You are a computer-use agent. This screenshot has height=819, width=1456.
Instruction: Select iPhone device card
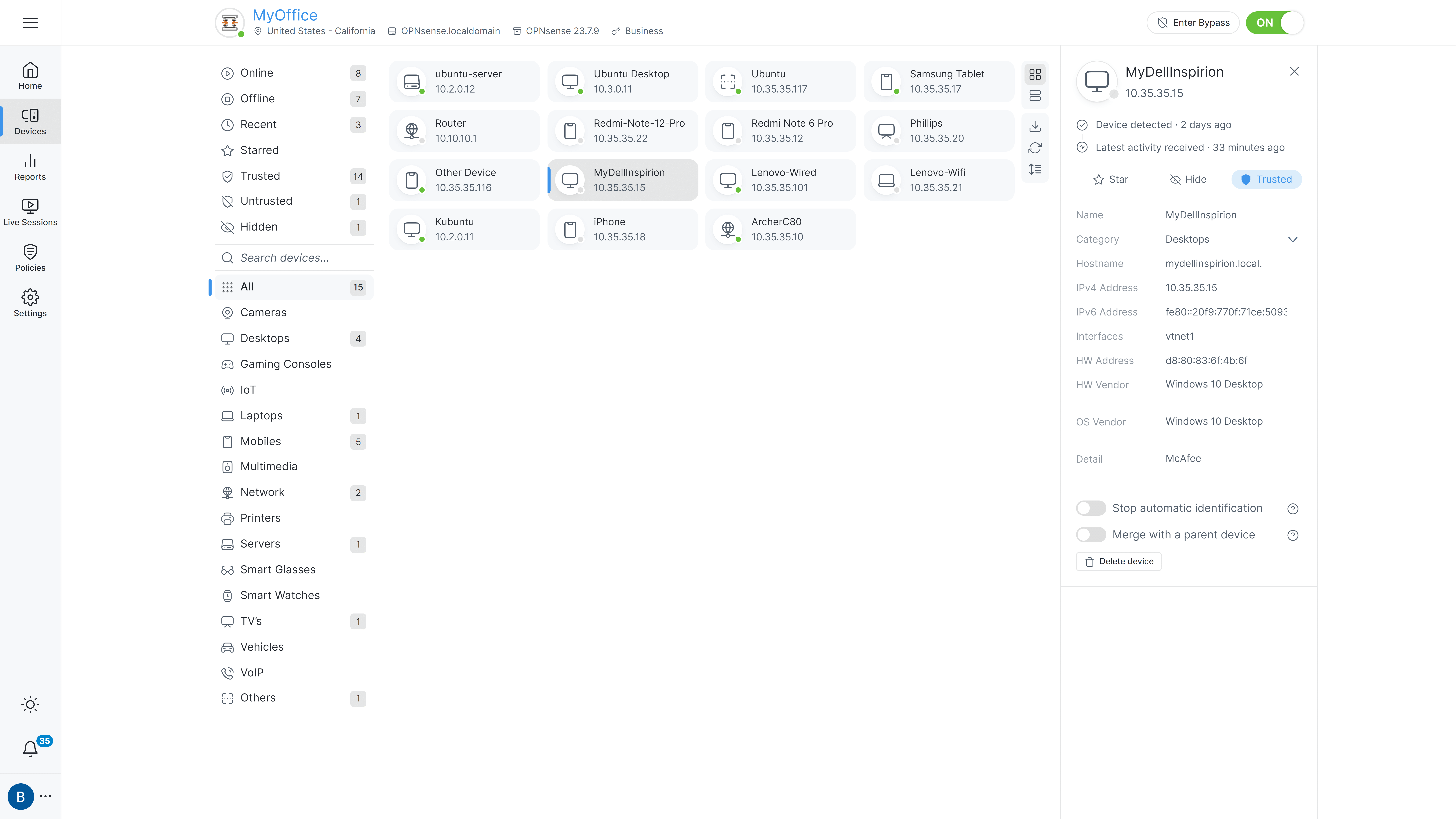click(623, 229)
